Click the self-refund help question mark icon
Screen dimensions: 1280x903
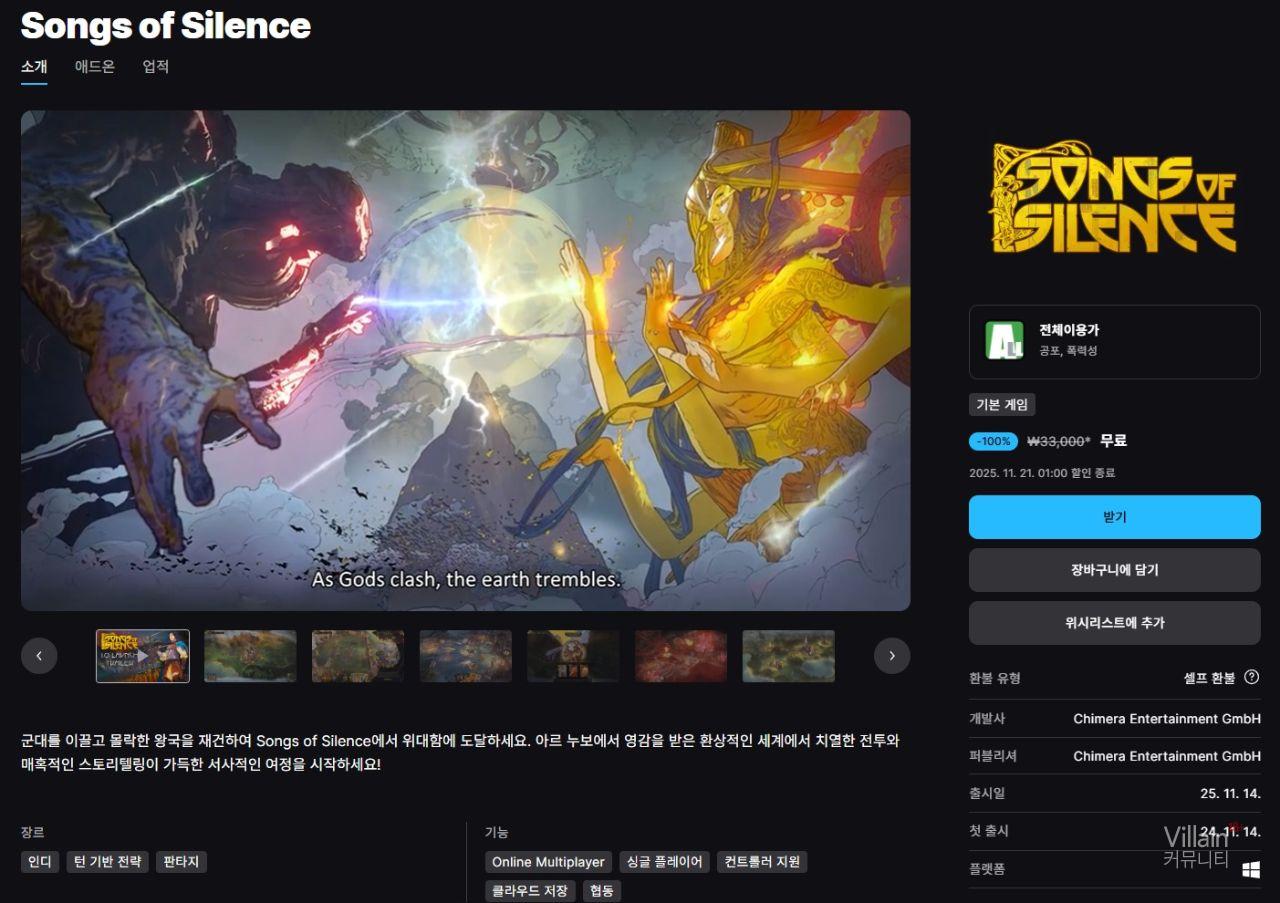point(1251,677)
